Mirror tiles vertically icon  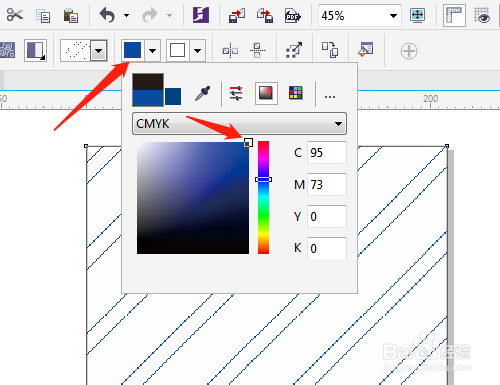click(x=257, y=50)
